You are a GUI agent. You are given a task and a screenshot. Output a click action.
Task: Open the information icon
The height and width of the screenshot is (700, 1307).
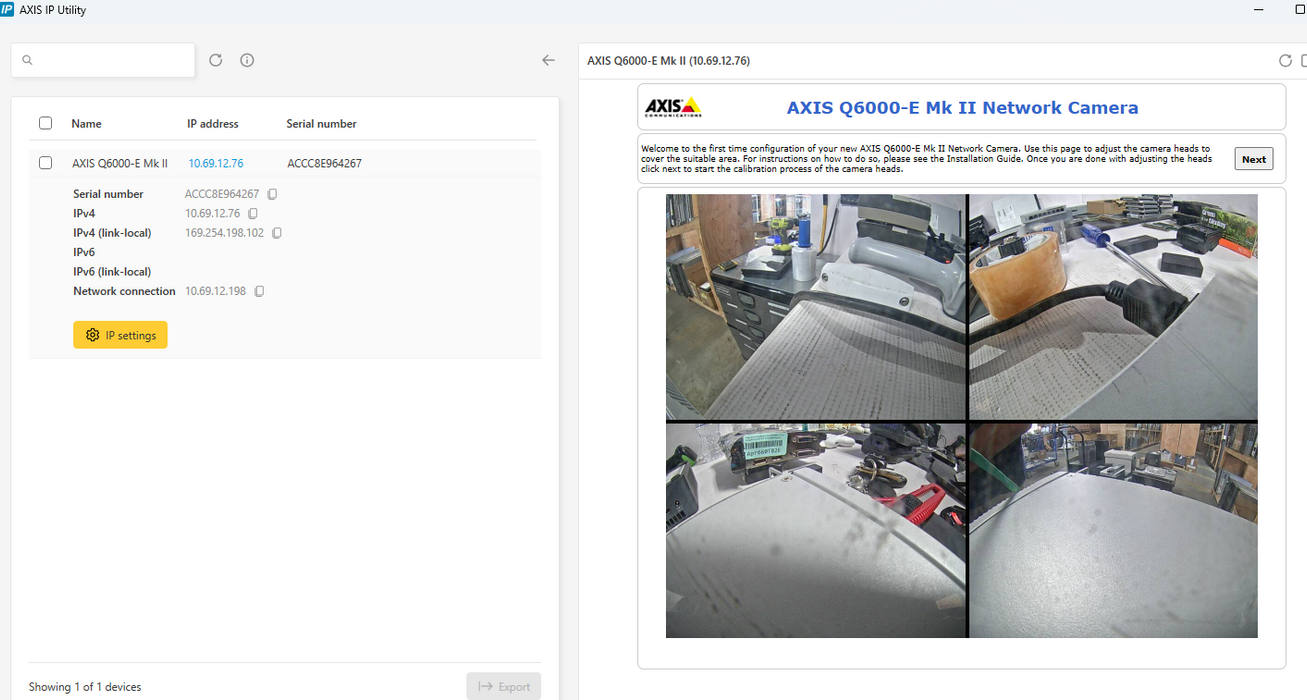247,60
